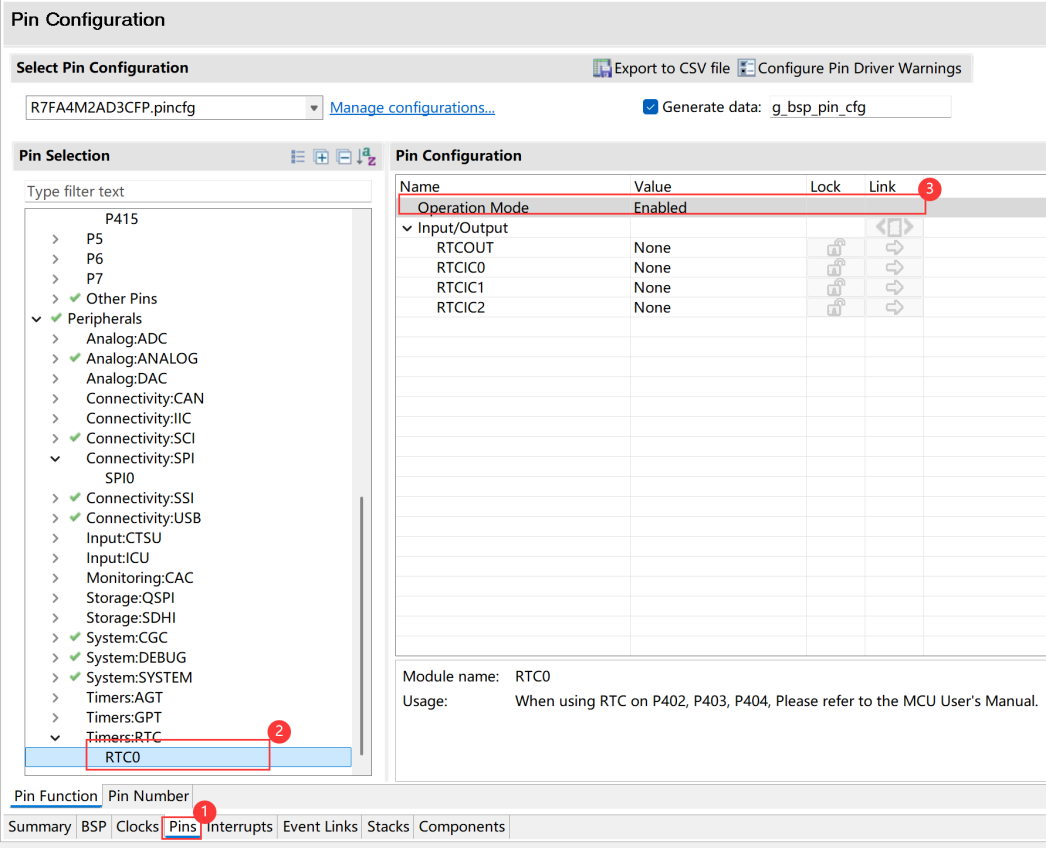The width and height of the screenshot is (1046, 849).
Task: Open the BSP tab
Action: 93,826
